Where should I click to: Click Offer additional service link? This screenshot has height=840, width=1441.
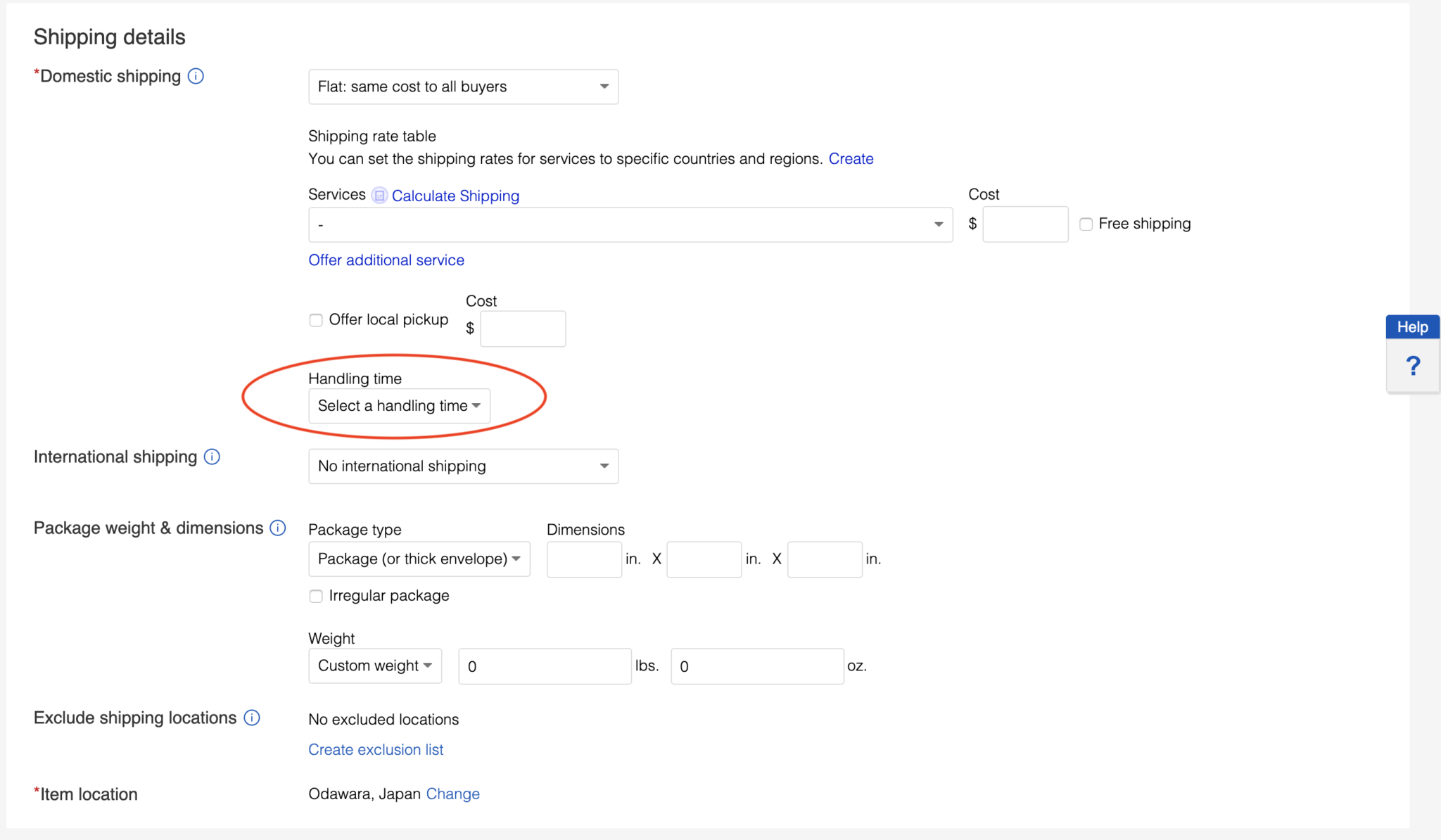(386, 260)
